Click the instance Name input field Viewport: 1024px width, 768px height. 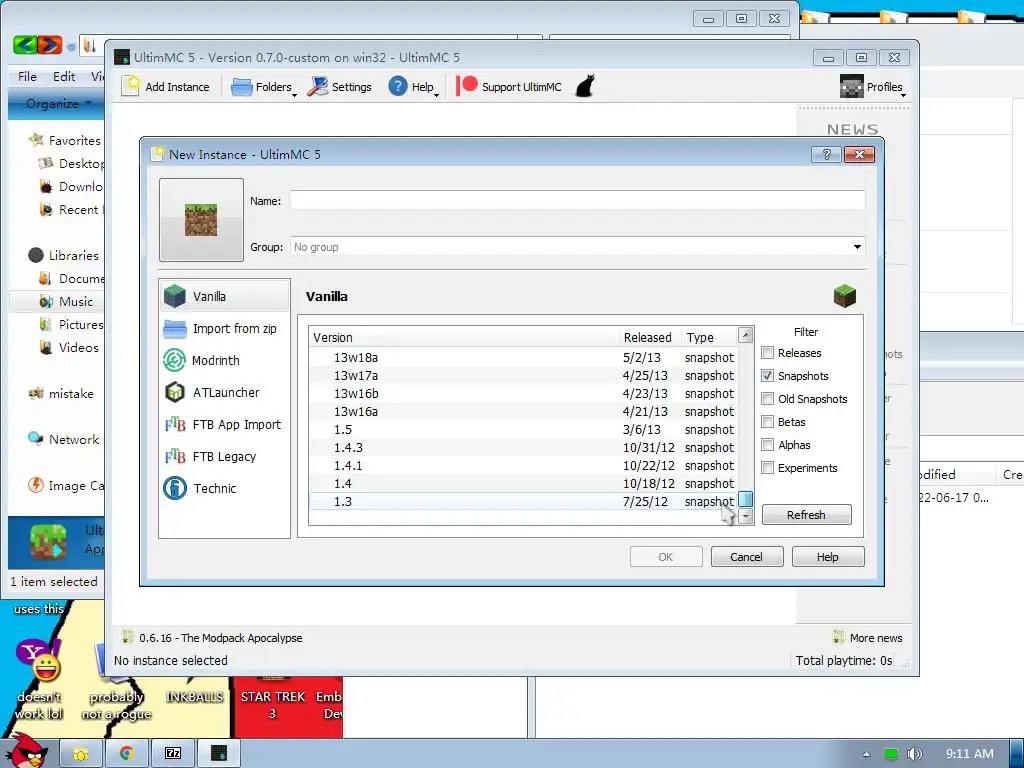click(577, 200)
